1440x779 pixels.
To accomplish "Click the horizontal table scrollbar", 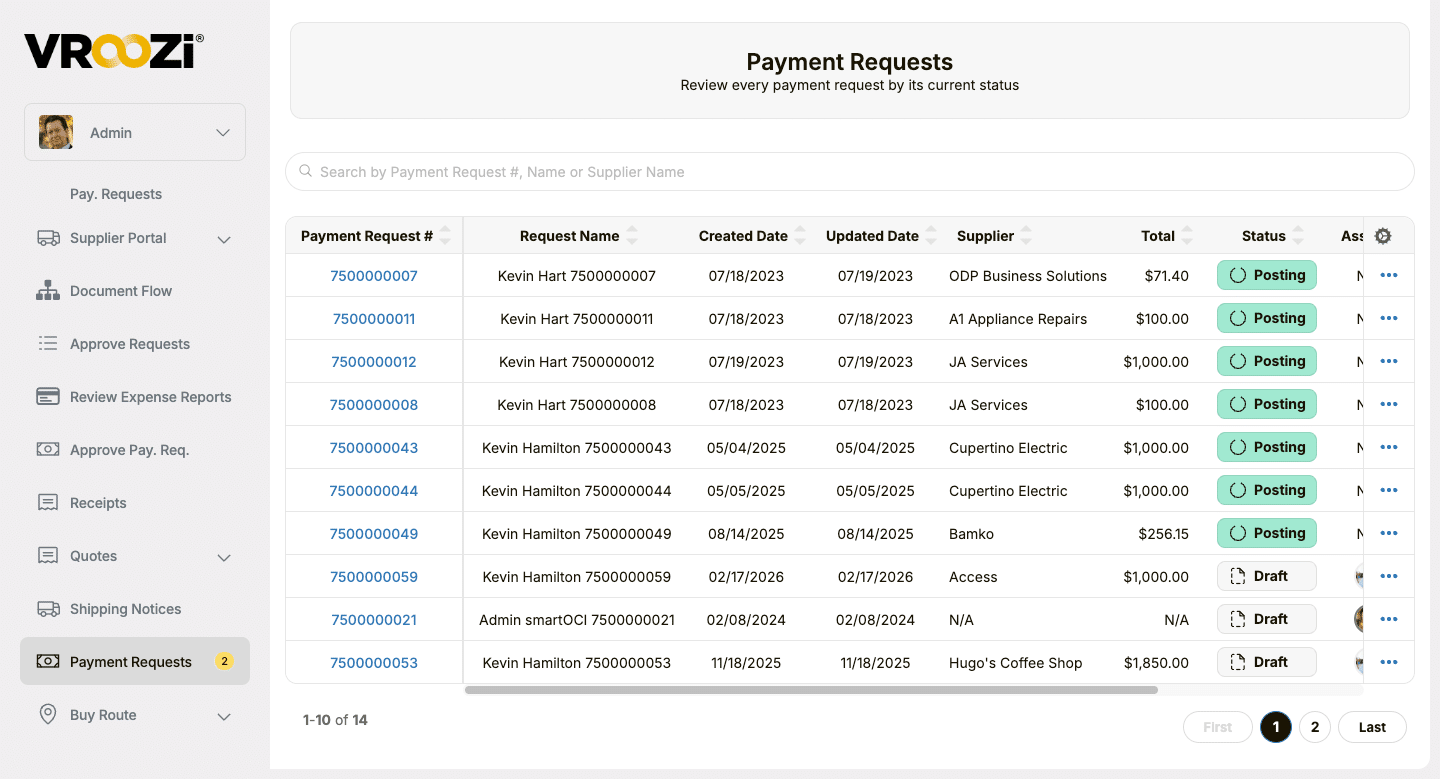I will 811,690.
